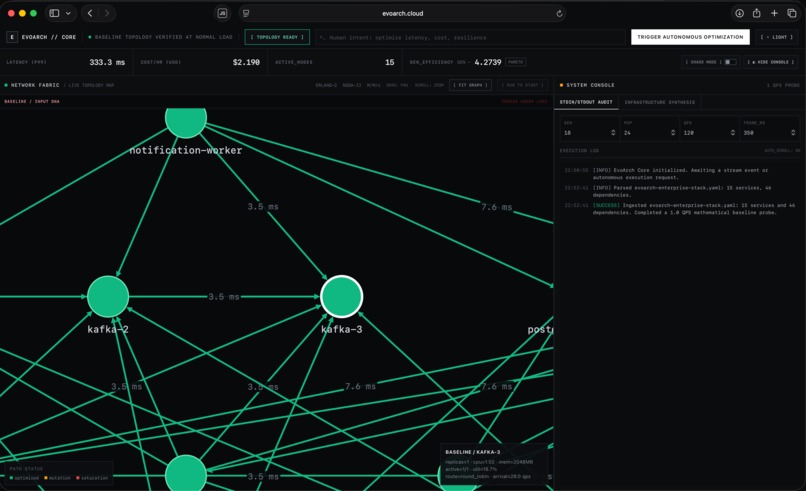This screenshot has width=806, height=491.
Task: Select the kafka-2 node circle
Action: [108, 297]
